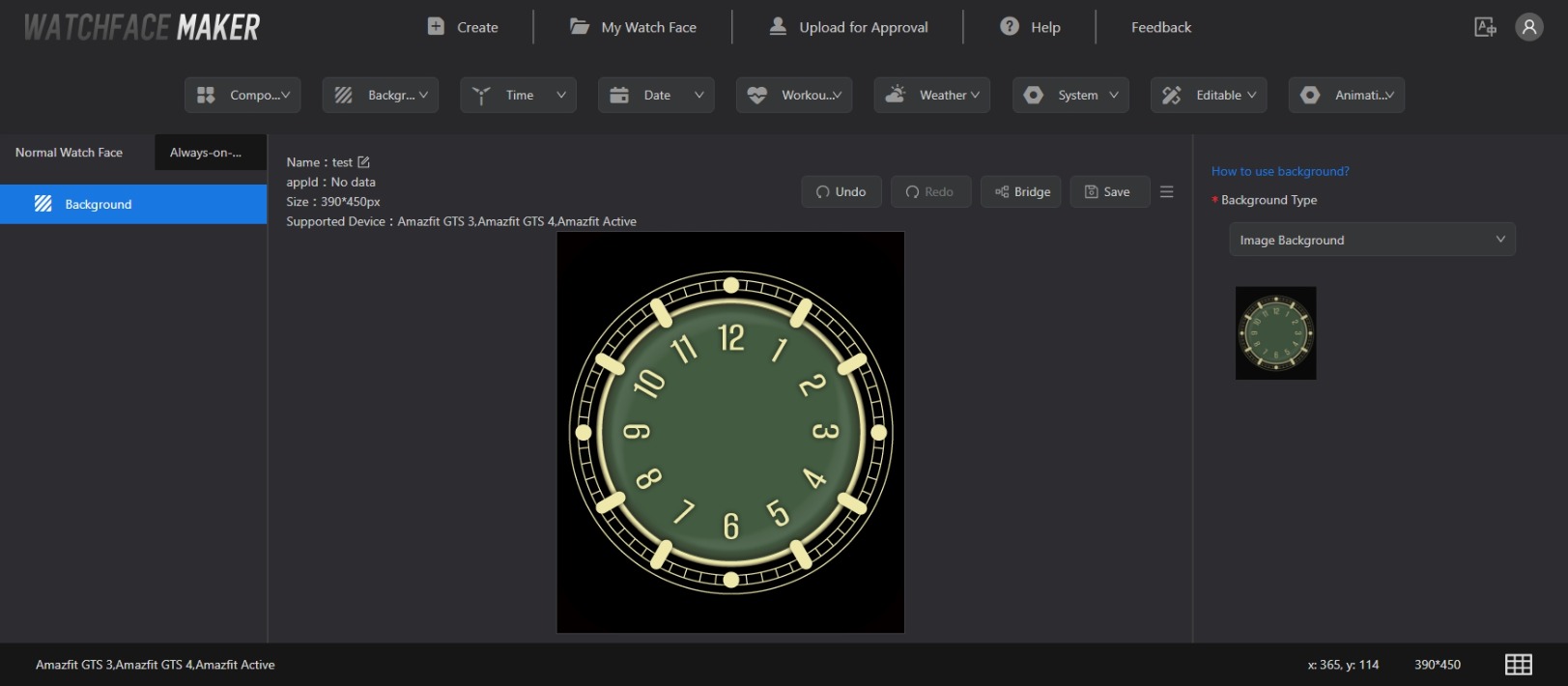
Task: Open the Background Type combo box
Action: coord(1371,240)
